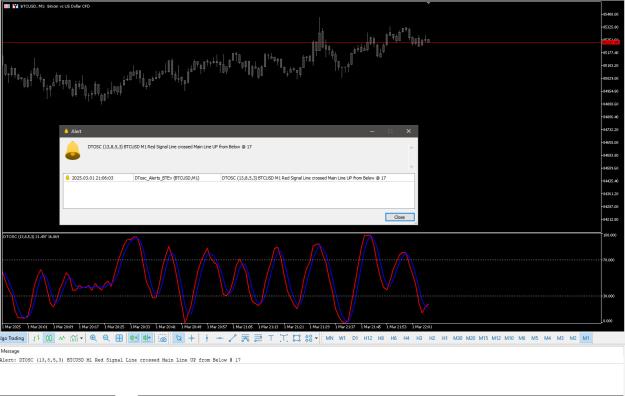Click alert message scroll down arrow
Screen dimensions: 625x396
point(411,167)
